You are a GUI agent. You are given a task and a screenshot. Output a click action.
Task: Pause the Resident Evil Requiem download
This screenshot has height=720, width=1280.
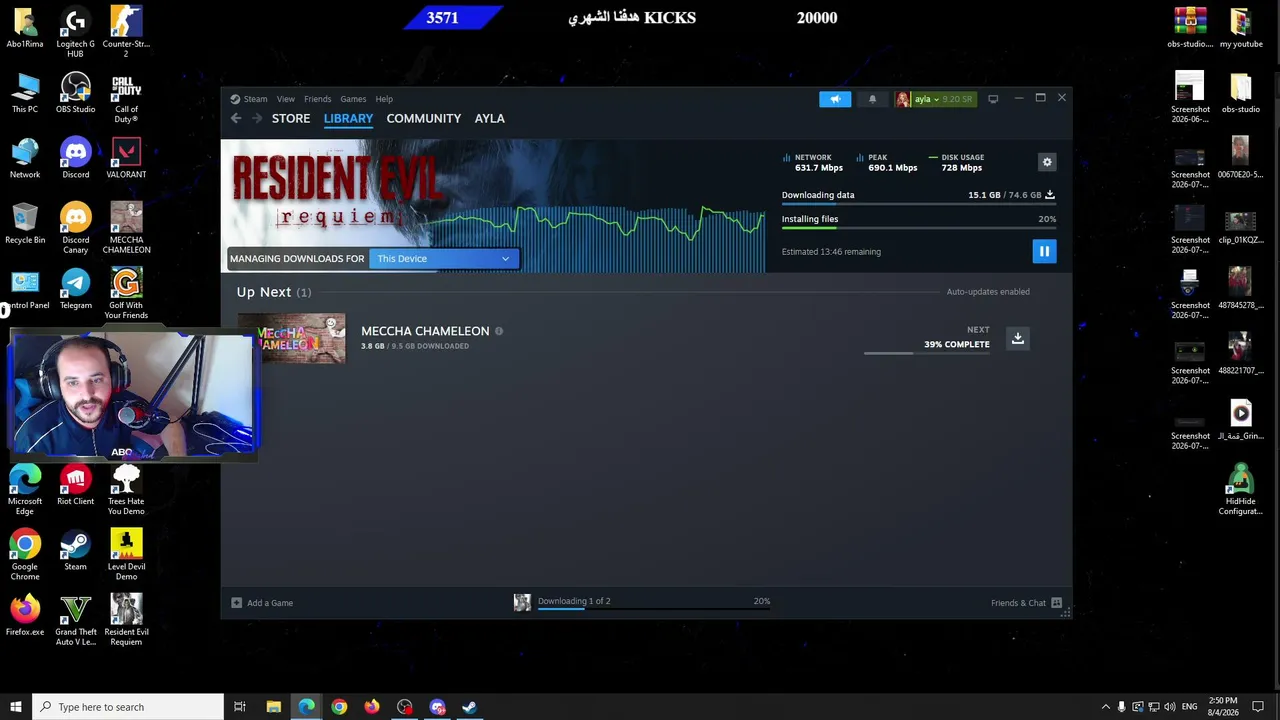point(1044,251)
